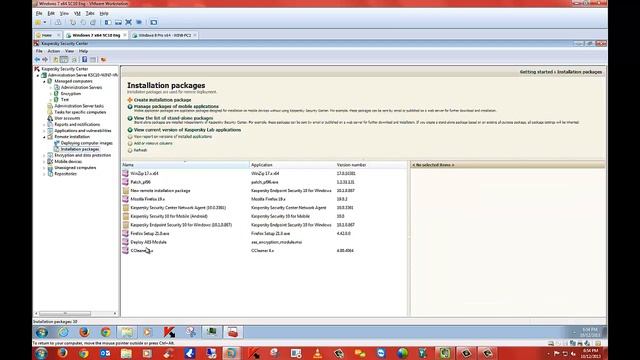Image resolution: width=640 pixels, height=360 pixels.
Task: Open Chrome in guest Windows taskbar
Action: [106, 332]
